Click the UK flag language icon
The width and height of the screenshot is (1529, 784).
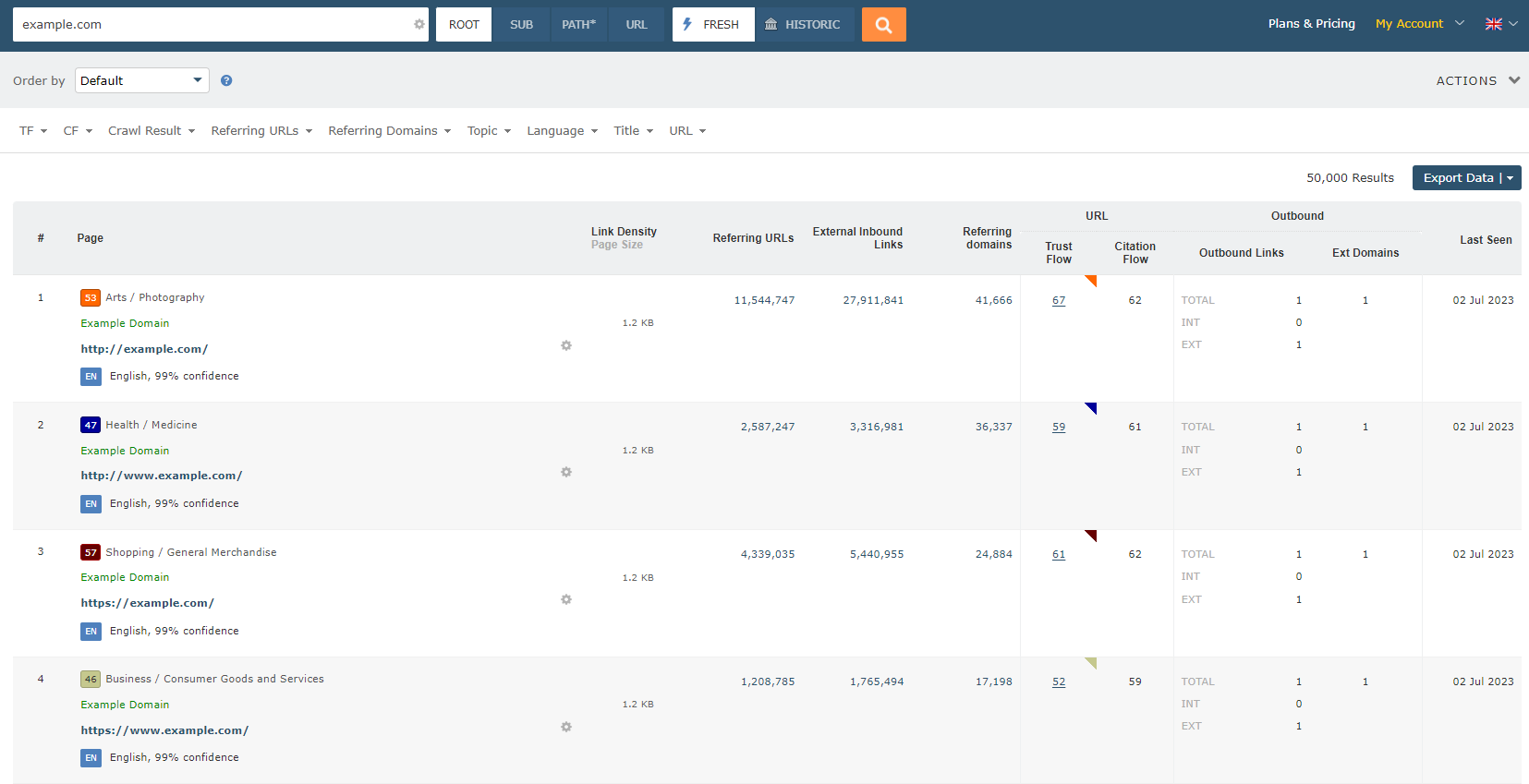click(1493, 24)
